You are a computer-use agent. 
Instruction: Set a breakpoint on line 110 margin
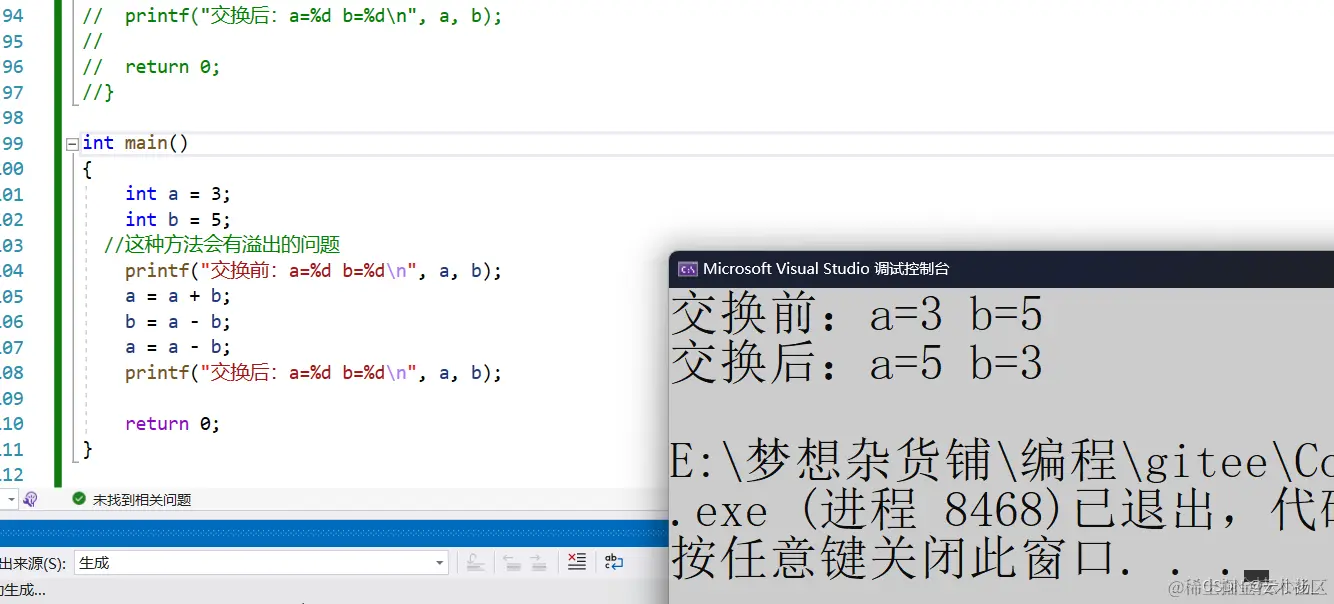[x=10, y=422]
